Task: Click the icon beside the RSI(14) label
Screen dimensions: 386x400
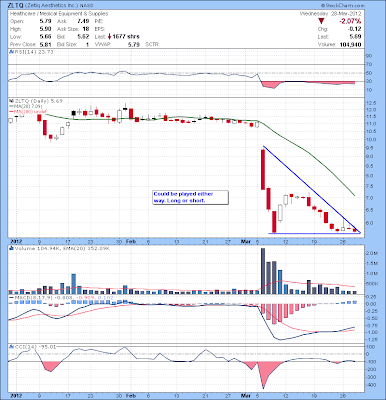Action: pyautogui.click(x=11, y=52)
